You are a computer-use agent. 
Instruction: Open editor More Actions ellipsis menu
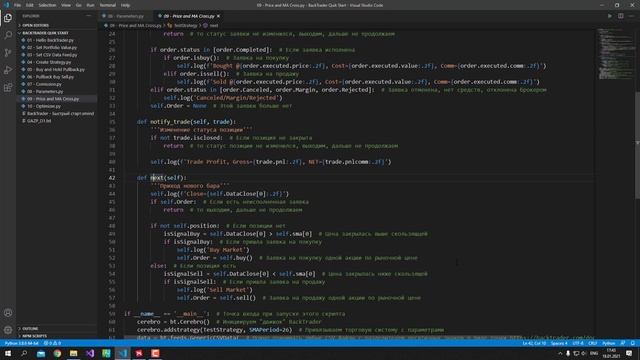click(631, 16)
